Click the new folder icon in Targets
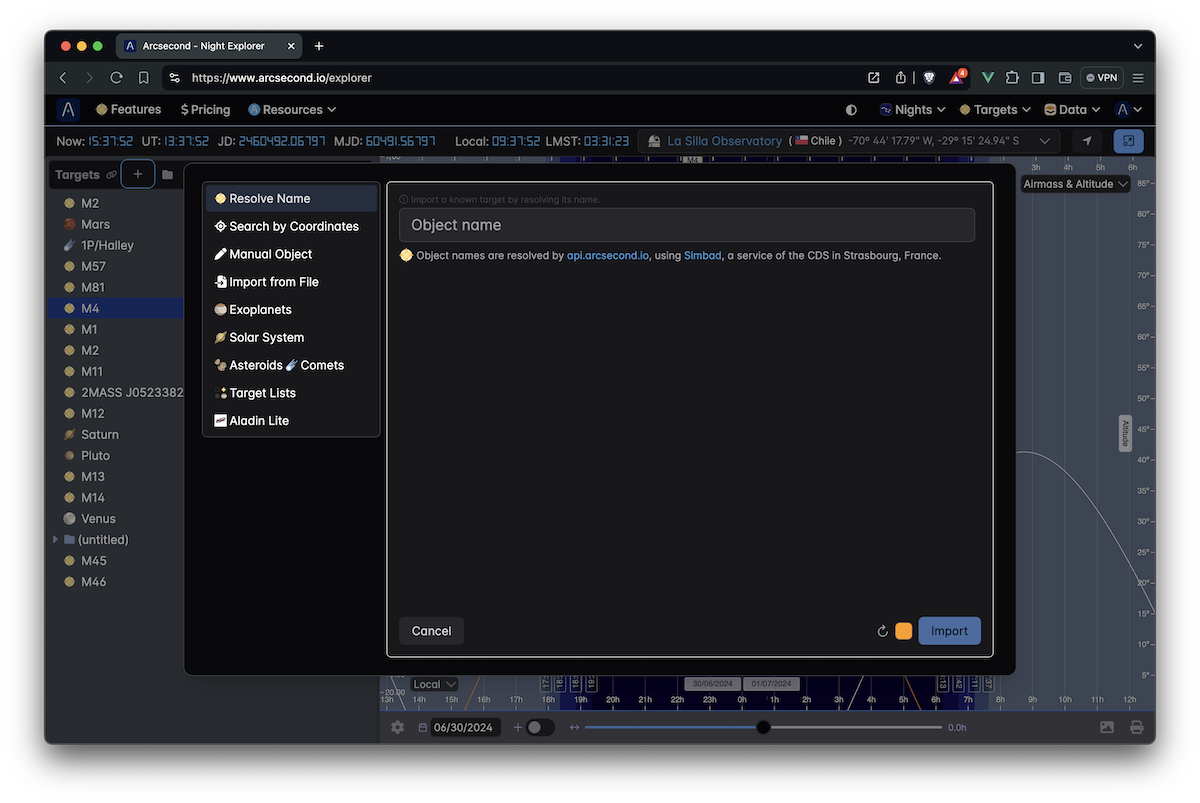The image size is (1200, 803). (167, 175)
